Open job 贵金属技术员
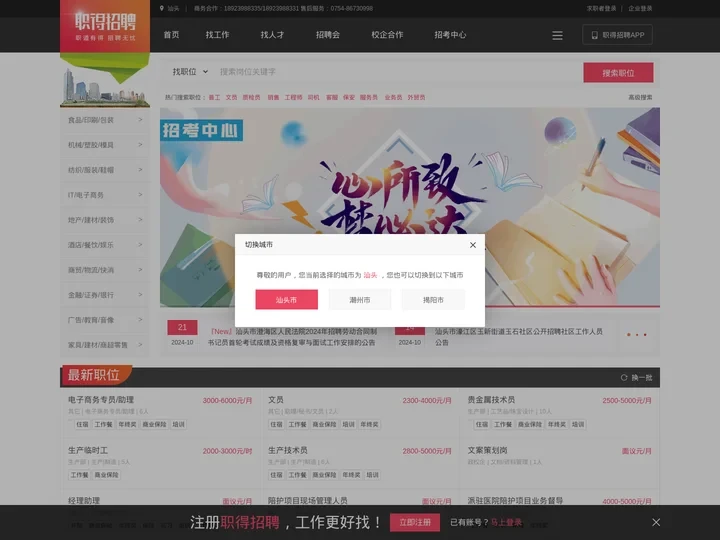Screen dimensions: 720x540 click(x=491, y=400)
